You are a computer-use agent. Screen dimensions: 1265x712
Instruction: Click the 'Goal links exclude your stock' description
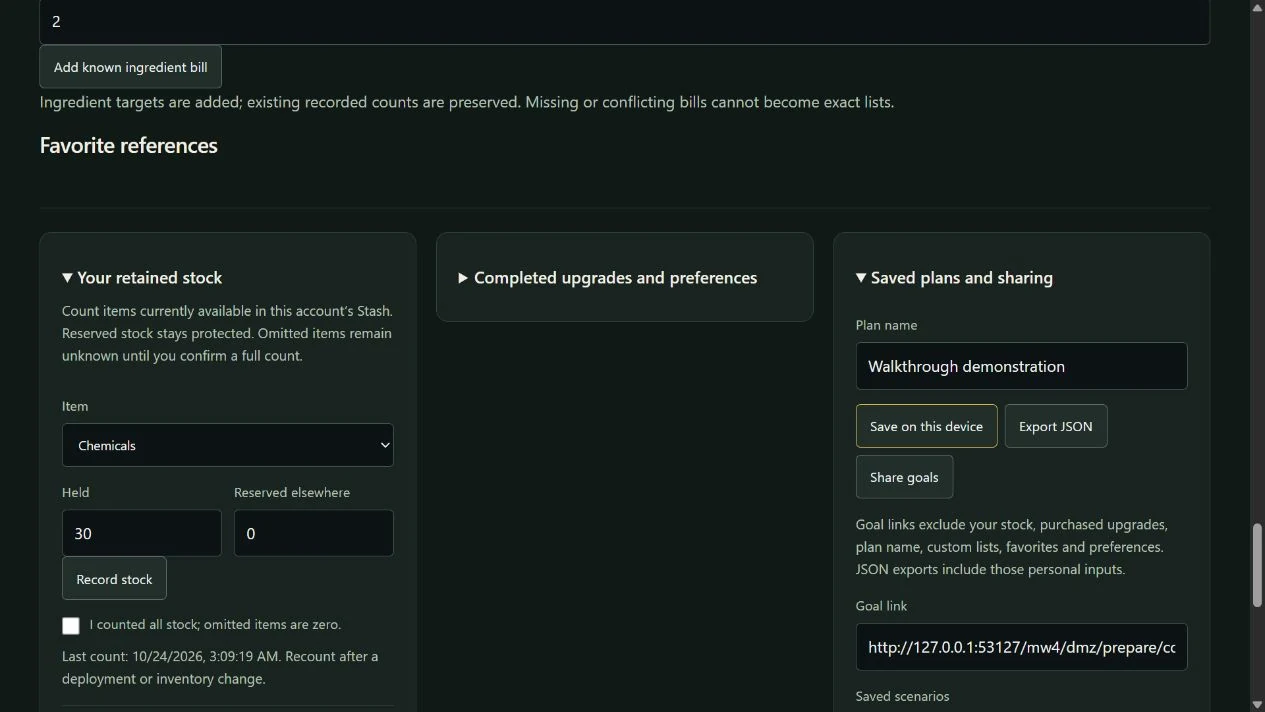(1012, 547)
